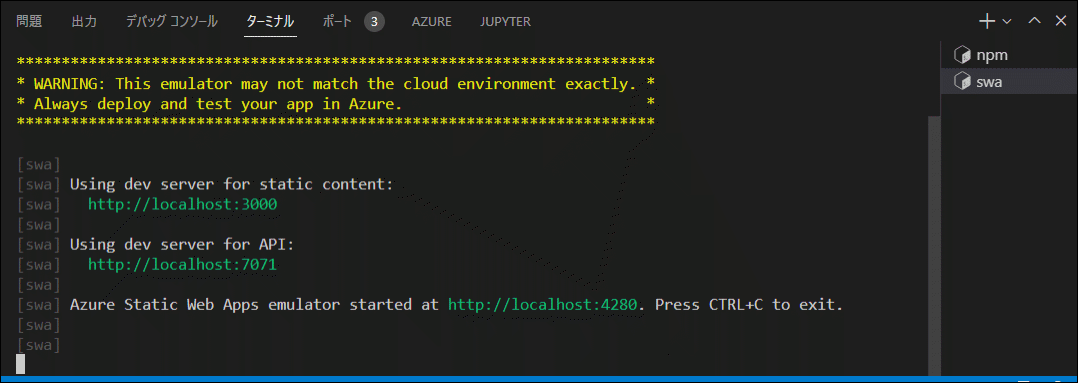Open the http://localhost:4280 emulator link

(x=543, y=304)
